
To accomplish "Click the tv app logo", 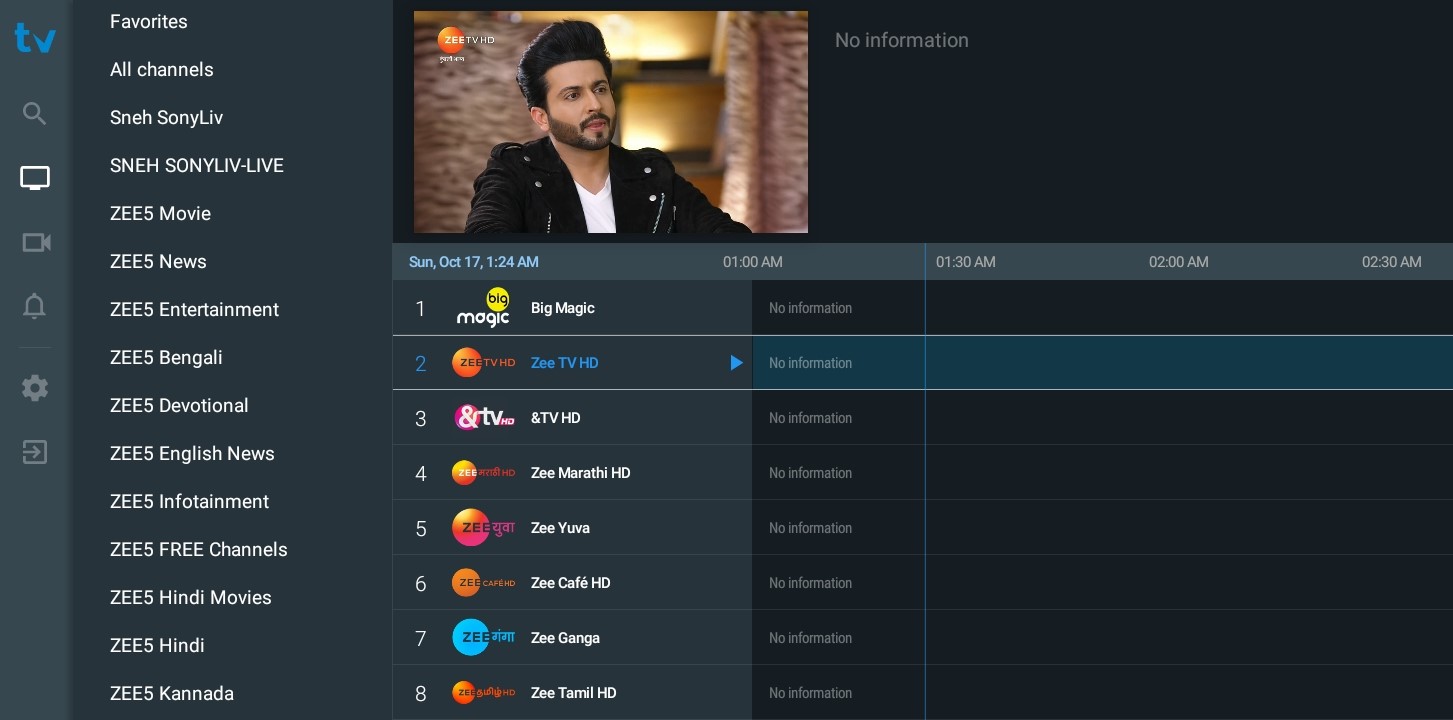I will tap(35, 38).
